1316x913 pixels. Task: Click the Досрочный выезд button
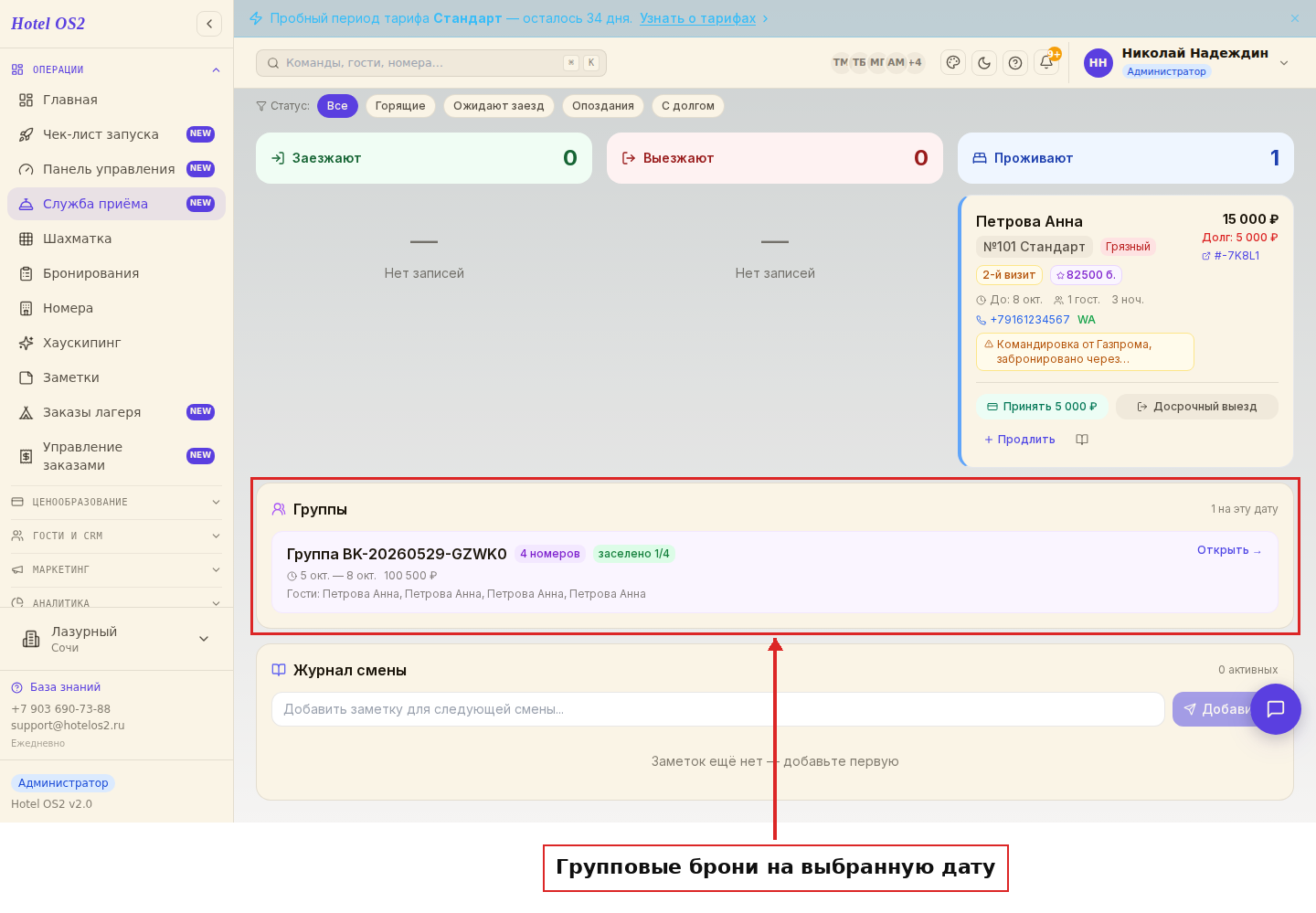[x=1197, y=407]
